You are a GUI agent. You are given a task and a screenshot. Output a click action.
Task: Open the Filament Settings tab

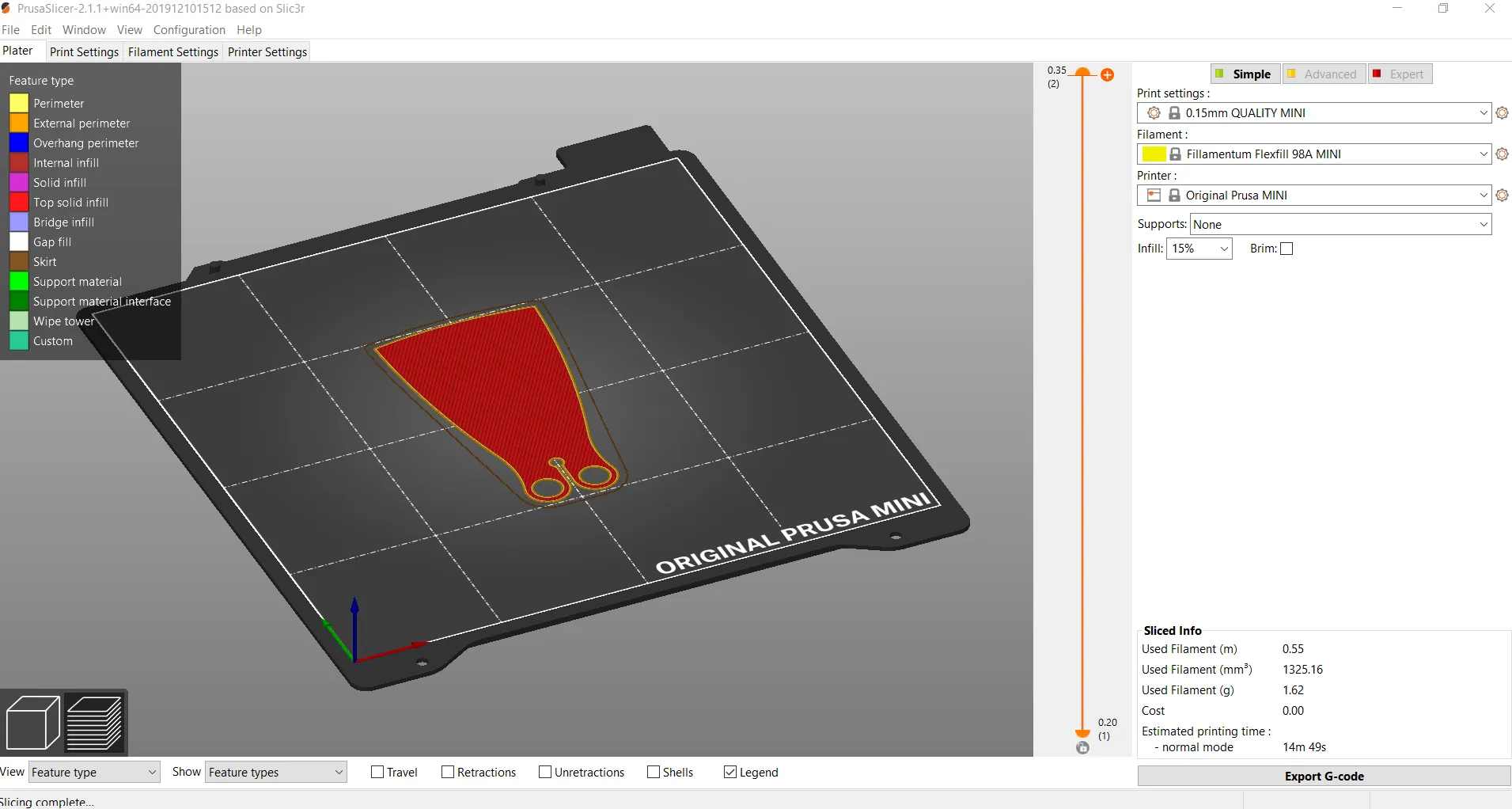[173, 52]
